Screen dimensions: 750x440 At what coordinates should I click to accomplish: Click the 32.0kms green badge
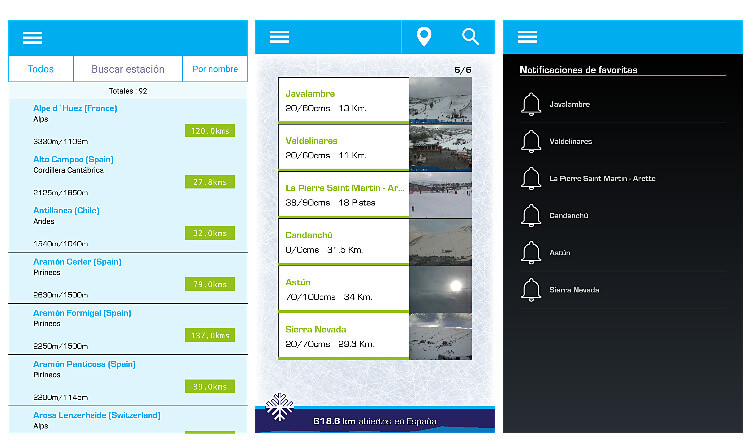pos(210,233)
